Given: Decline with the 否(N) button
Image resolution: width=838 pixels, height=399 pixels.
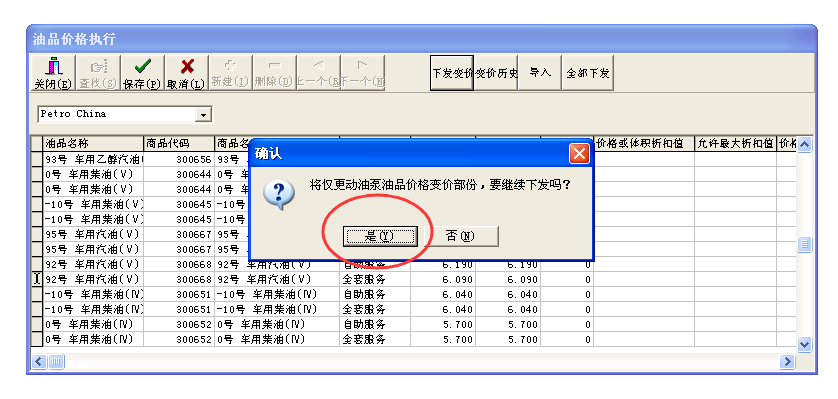Looking at the screenshot, I should pos(461,236).
